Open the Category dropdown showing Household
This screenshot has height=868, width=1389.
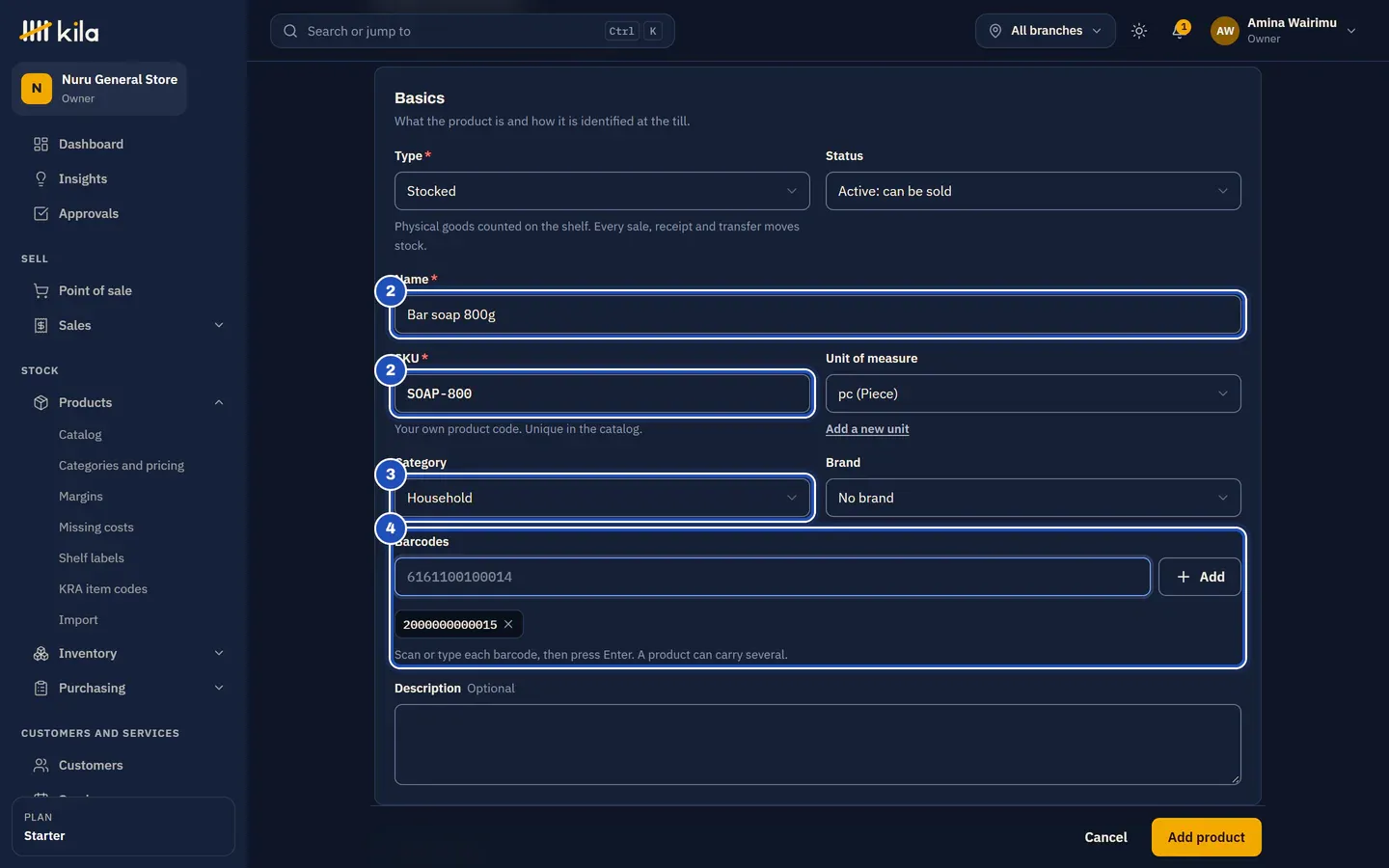[602, 498]
